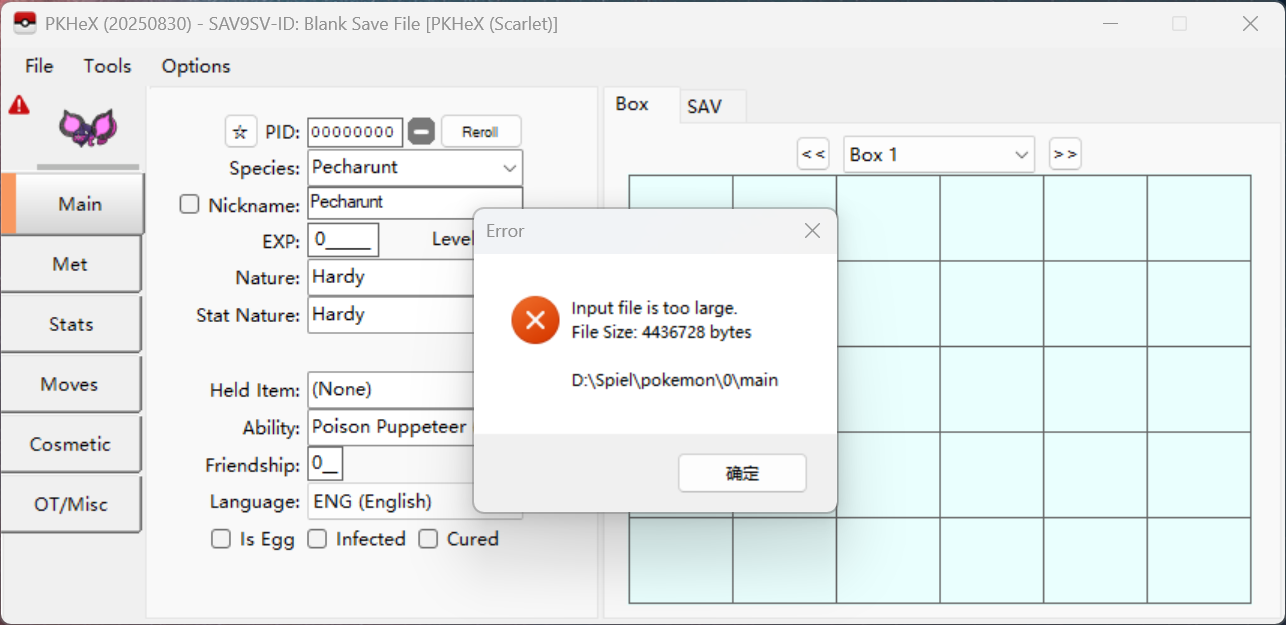
Task: Click the Pecharunt sprite image
Action: tap(87, 128)
